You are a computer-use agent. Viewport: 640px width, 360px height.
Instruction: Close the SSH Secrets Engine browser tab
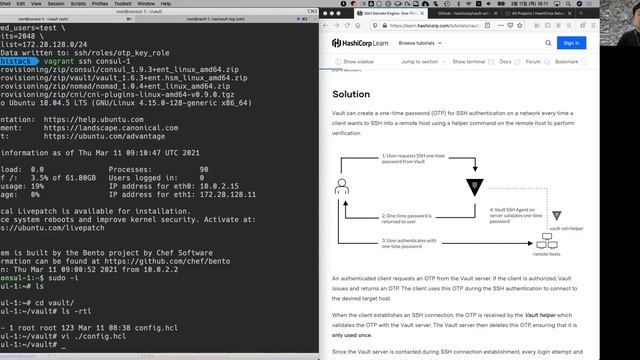pyautogui.click(x=422, y=13)
